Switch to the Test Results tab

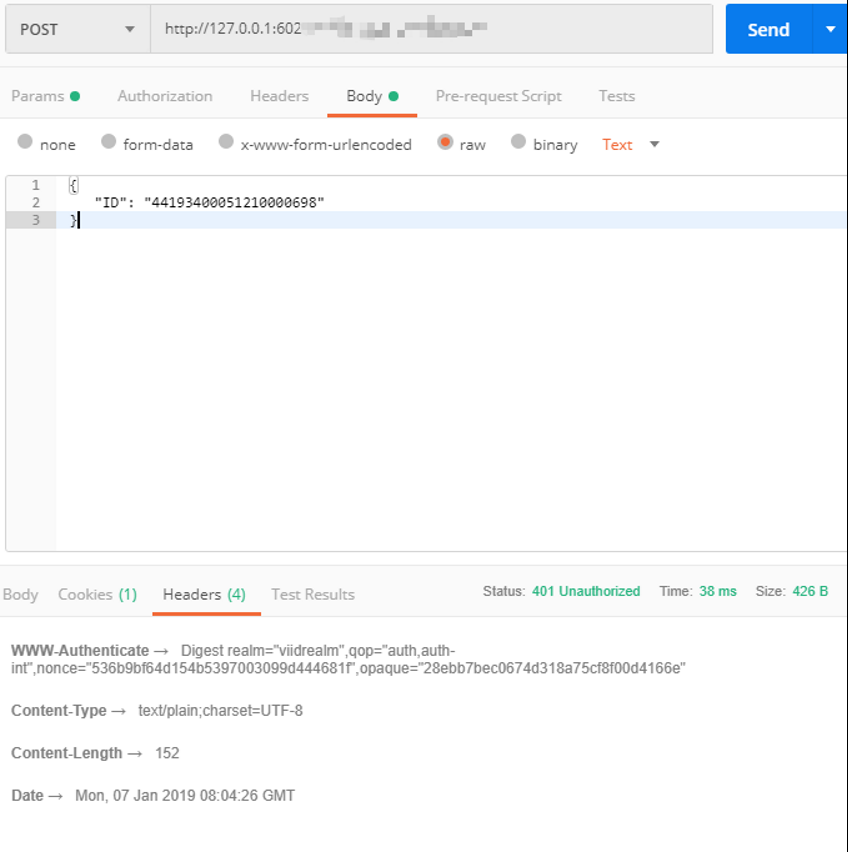point(313,594)
